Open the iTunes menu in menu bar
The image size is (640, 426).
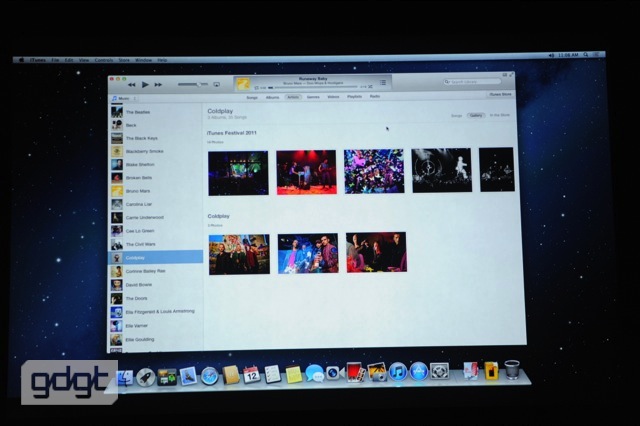pyautogui.click(x=38, y=60)
